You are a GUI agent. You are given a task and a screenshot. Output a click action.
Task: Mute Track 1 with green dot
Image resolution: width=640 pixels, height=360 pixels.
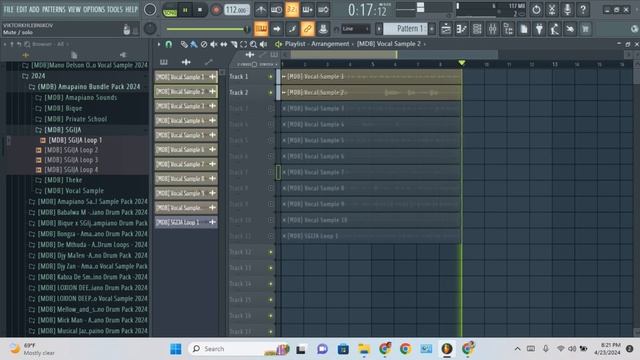point(270,77)
